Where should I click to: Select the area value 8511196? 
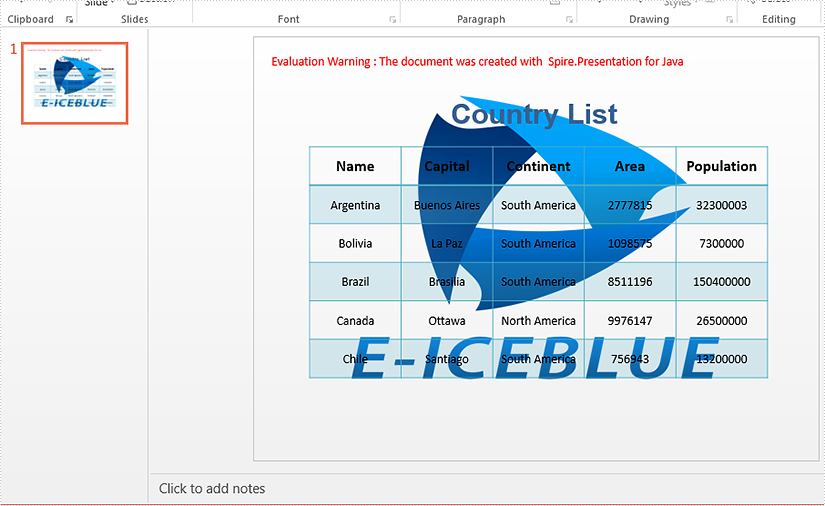(630, 281)
